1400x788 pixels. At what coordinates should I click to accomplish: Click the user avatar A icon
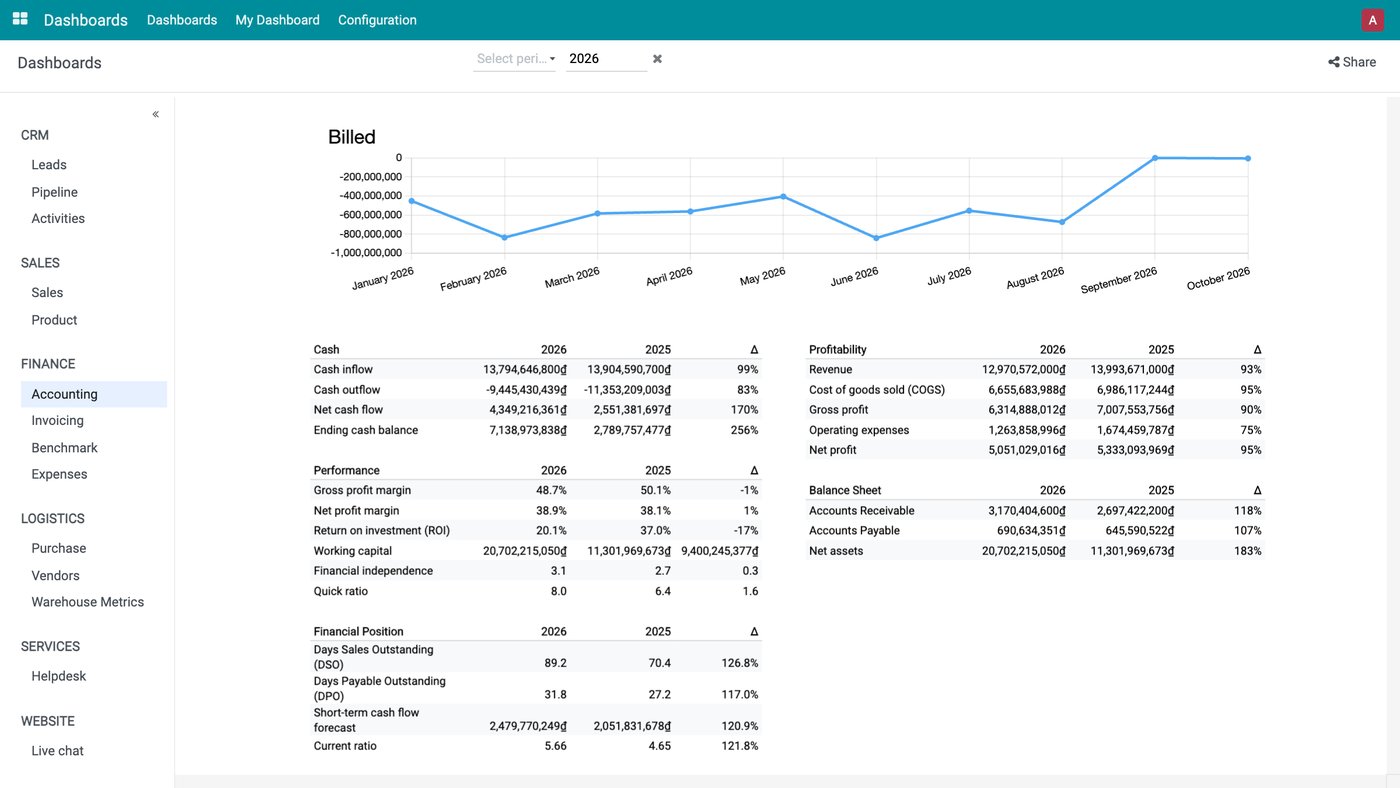click(x=1372, y=20)
